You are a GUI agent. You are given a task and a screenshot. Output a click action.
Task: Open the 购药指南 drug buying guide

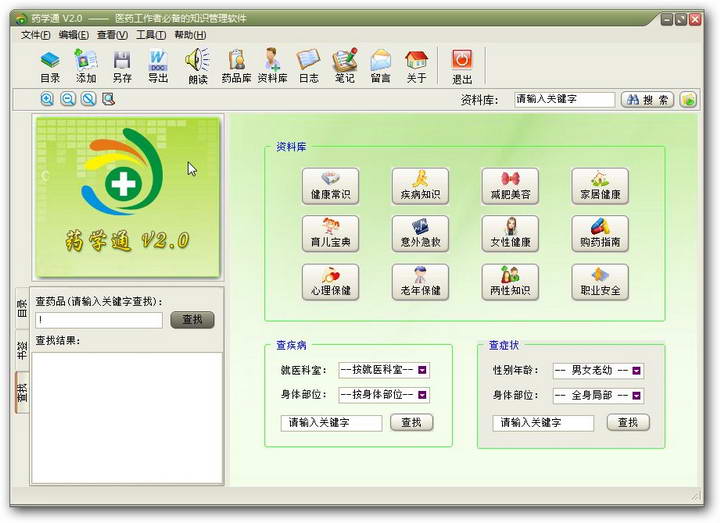click(x=600, y=234)
